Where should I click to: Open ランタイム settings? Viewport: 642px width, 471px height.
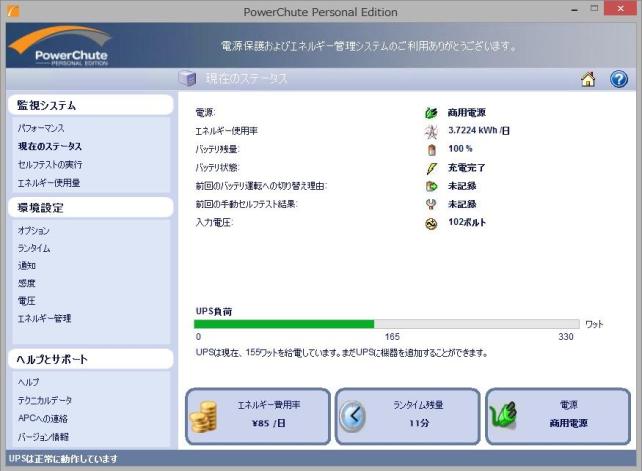click(x=34, y=248)
